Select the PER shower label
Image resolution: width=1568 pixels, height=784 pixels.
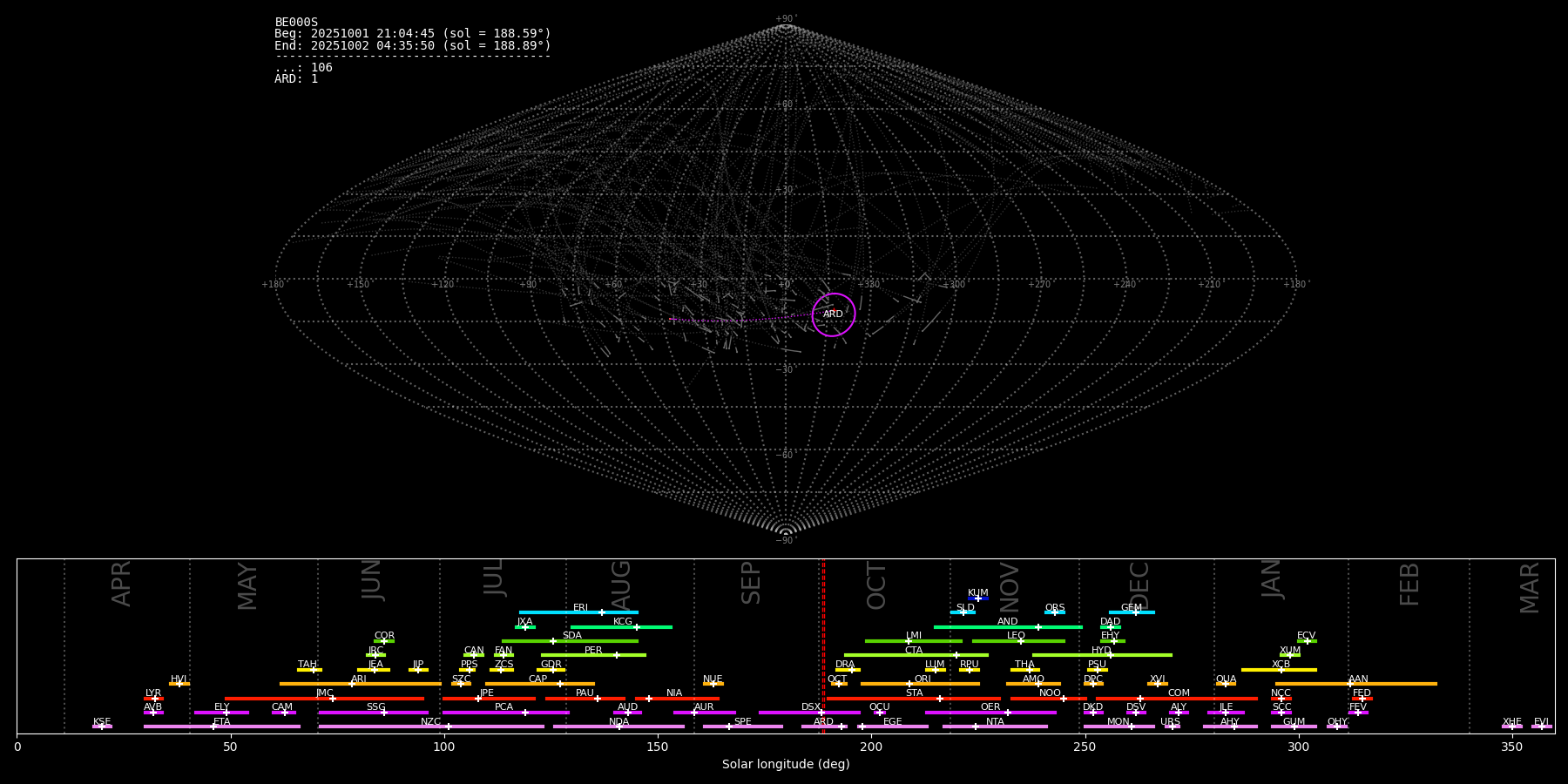593,651
